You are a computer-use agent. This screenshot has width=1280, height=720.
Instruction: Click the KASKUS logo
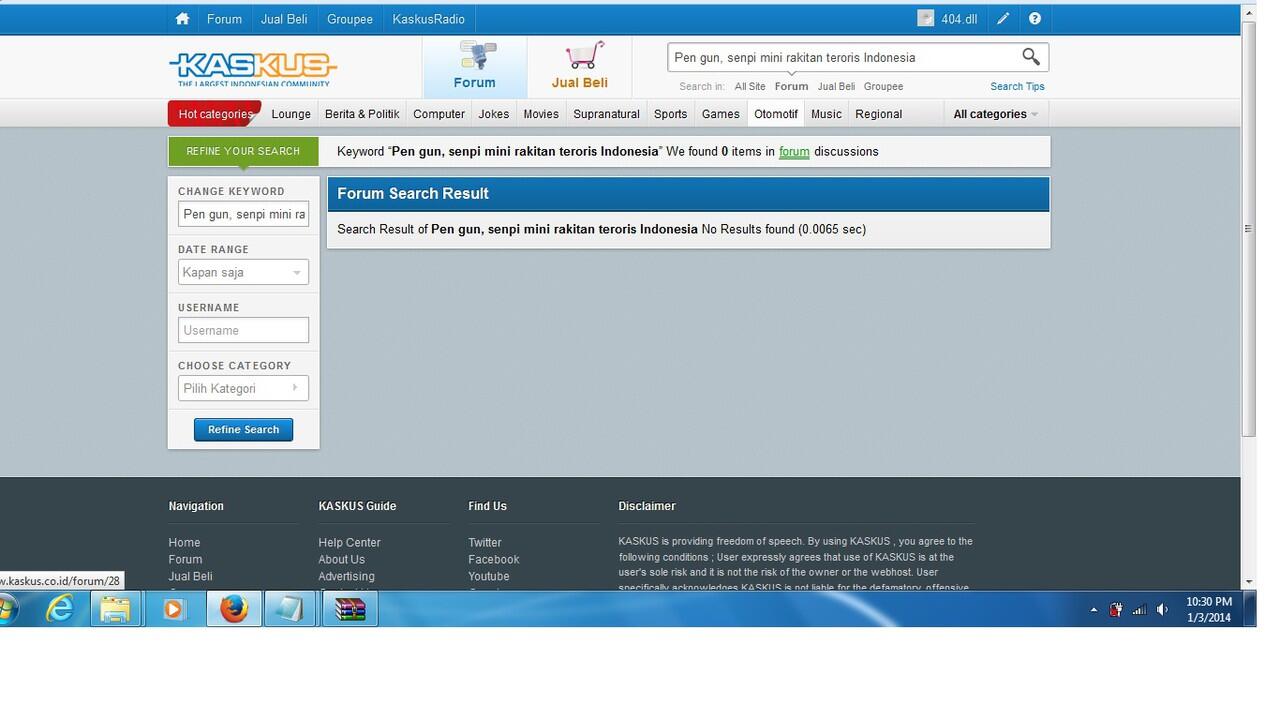pos(253,68)
